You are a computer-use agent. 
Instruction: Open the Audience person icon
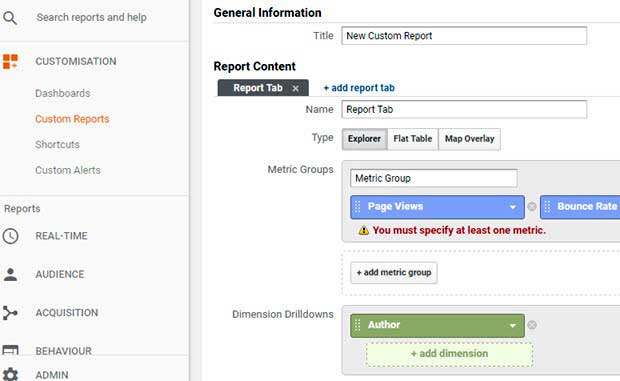tap(10, 274)
